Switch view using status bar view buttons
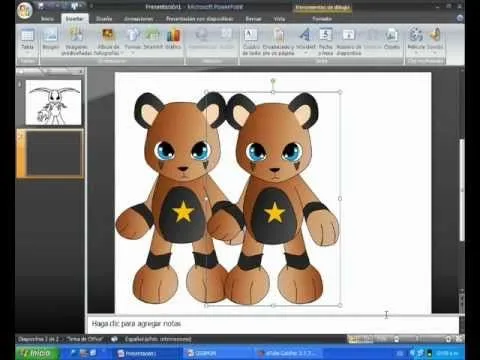 (x=360, y=339)
